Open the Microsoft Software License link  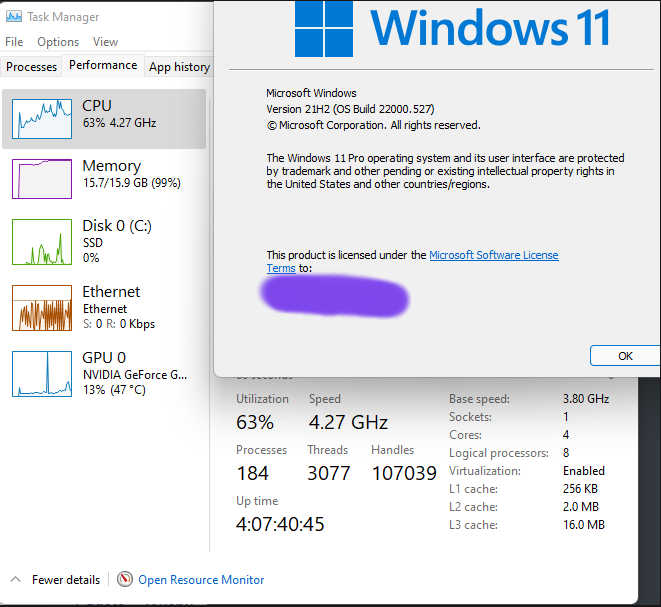click(x=494, y=255)
